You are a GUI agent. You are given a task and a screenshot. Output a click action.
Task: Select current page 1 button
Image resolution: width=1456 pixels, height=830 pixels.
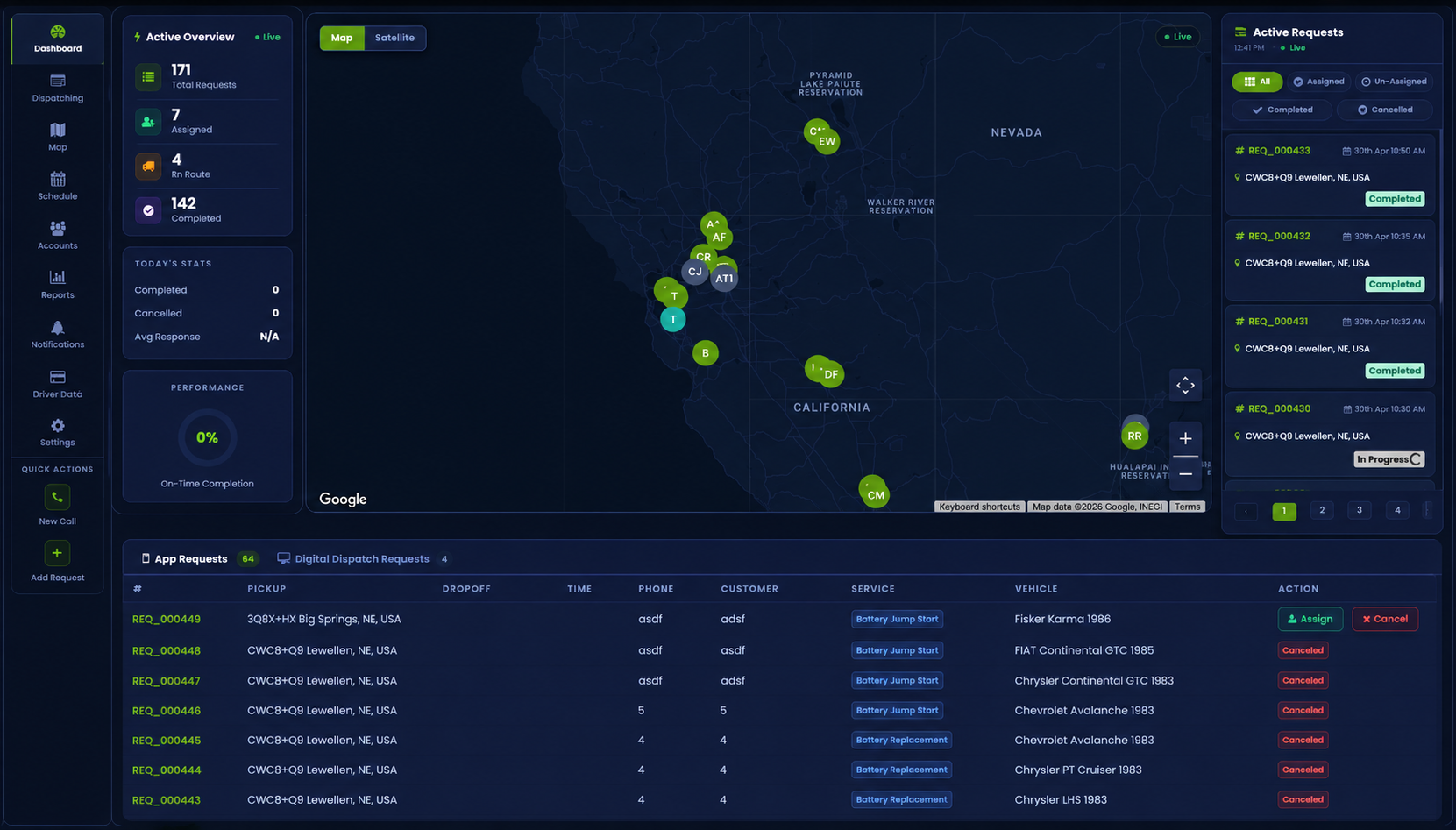[1284, 511]
